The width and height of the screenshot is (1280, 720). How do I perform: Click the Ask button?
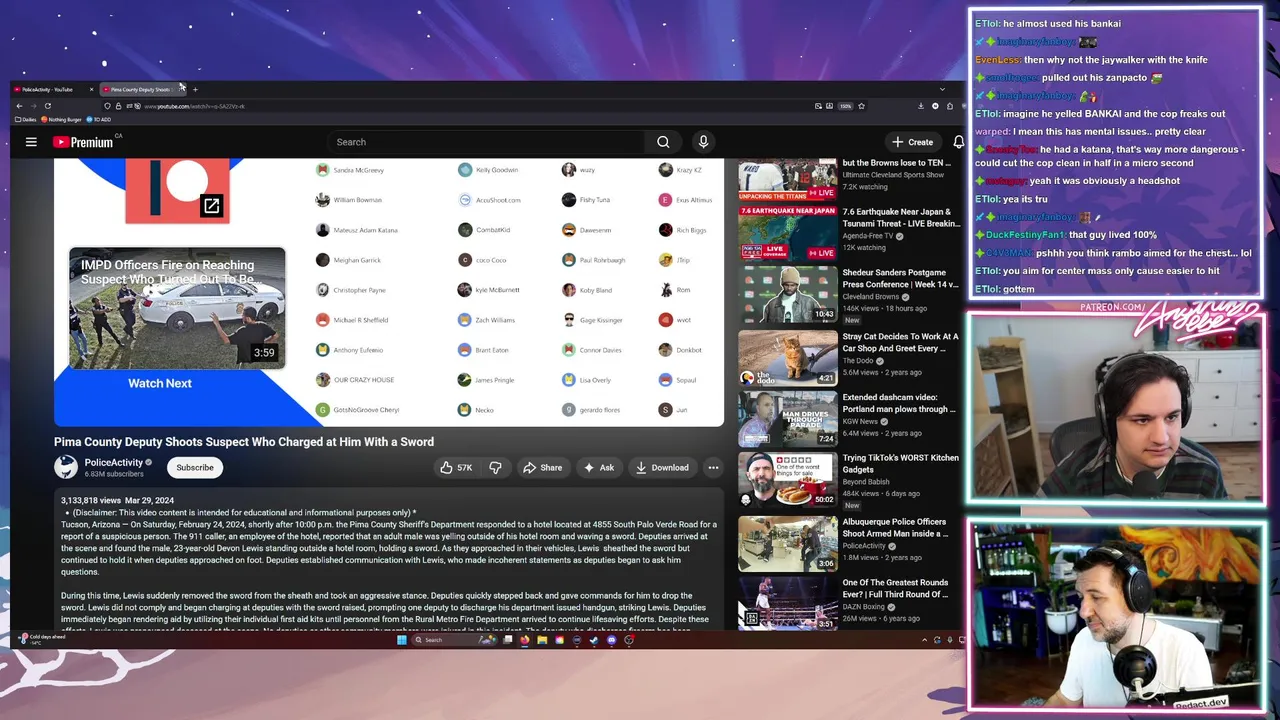coord(599,467)
